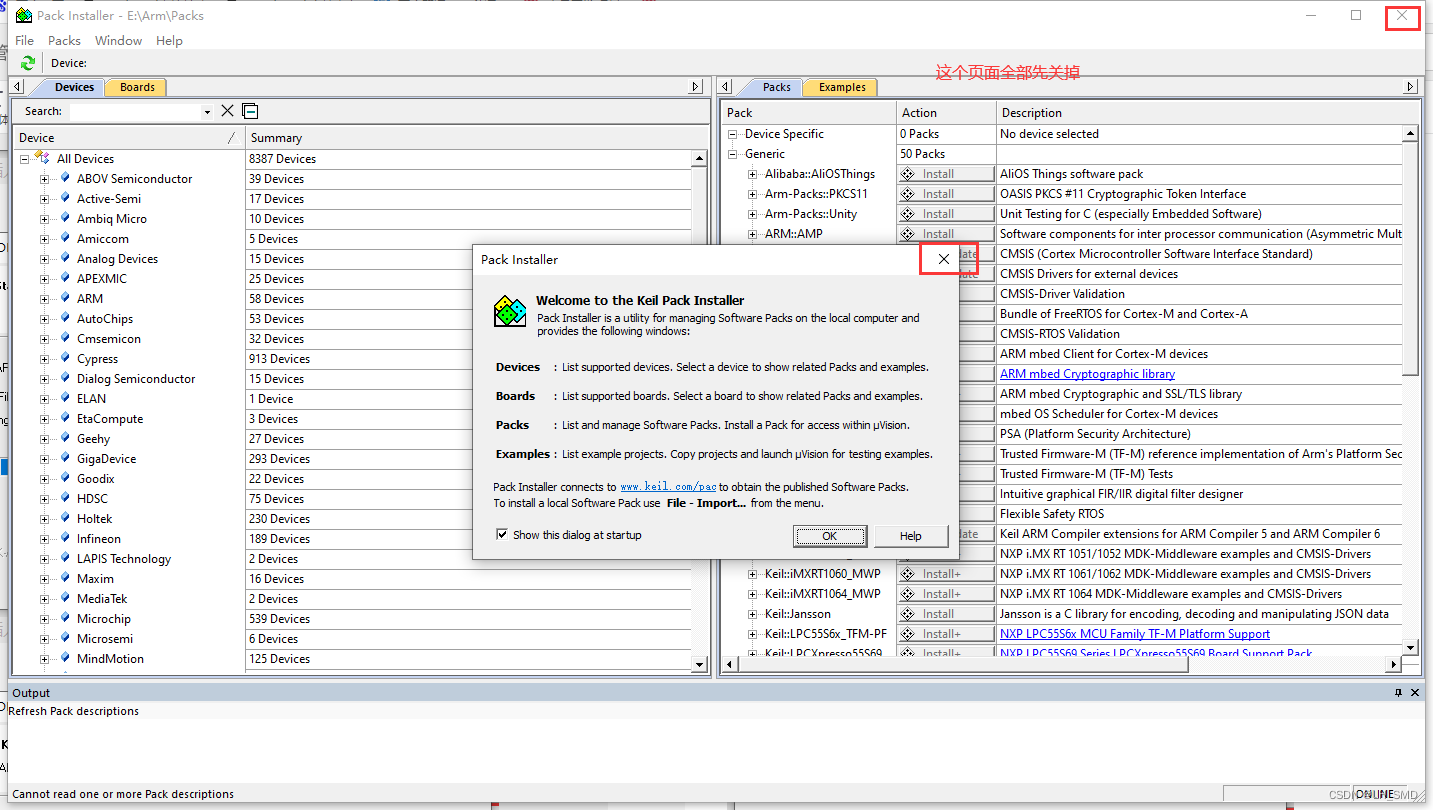Open the Help menu
1433x810 pixels.
coord(170,41)
